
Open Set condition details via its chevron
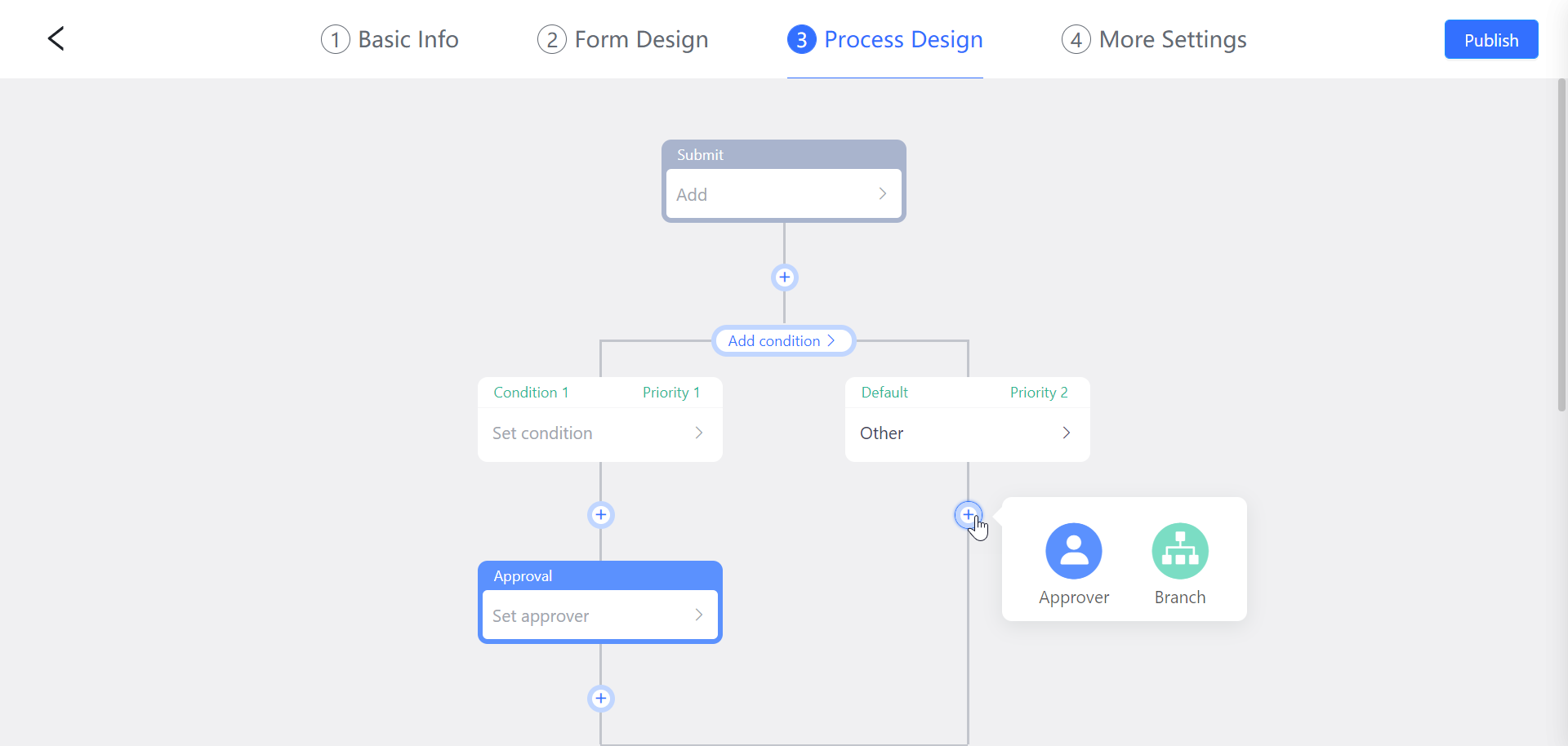pyautogui.click(x=698, y=433)
